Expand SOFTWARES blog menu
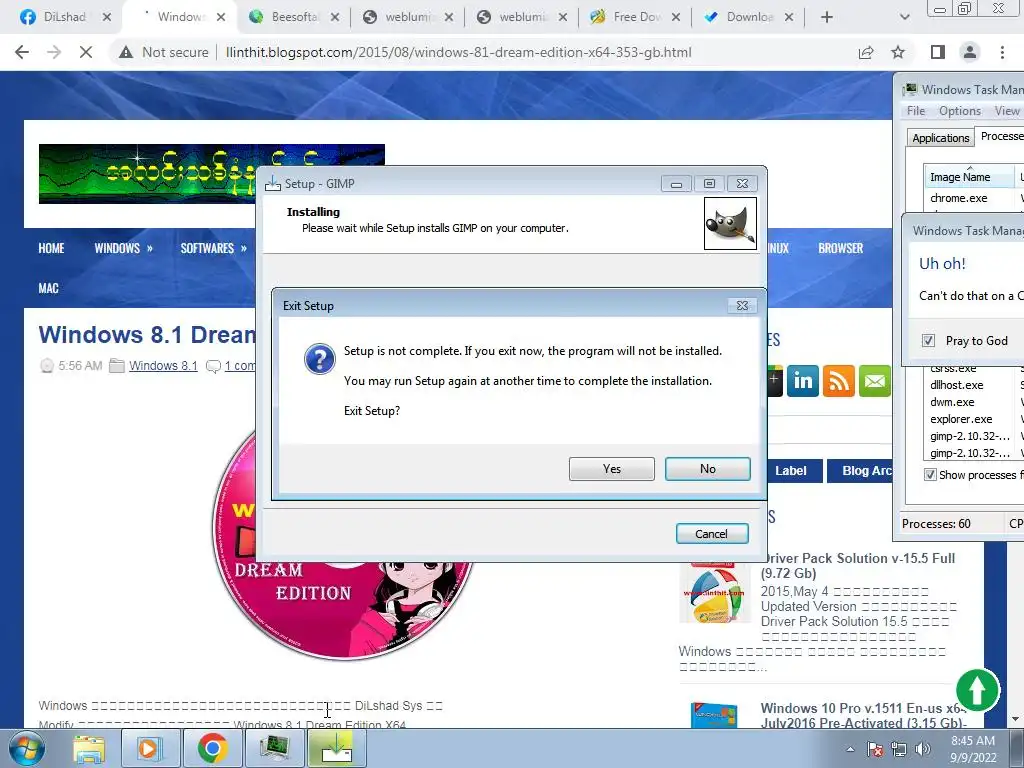The height and width of the screenshot is (768, 1024). pos(214,248)
